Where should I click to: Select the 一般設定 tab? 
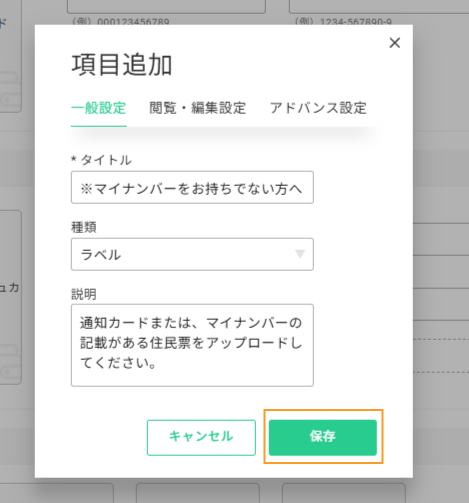click(x=99, y=108)
